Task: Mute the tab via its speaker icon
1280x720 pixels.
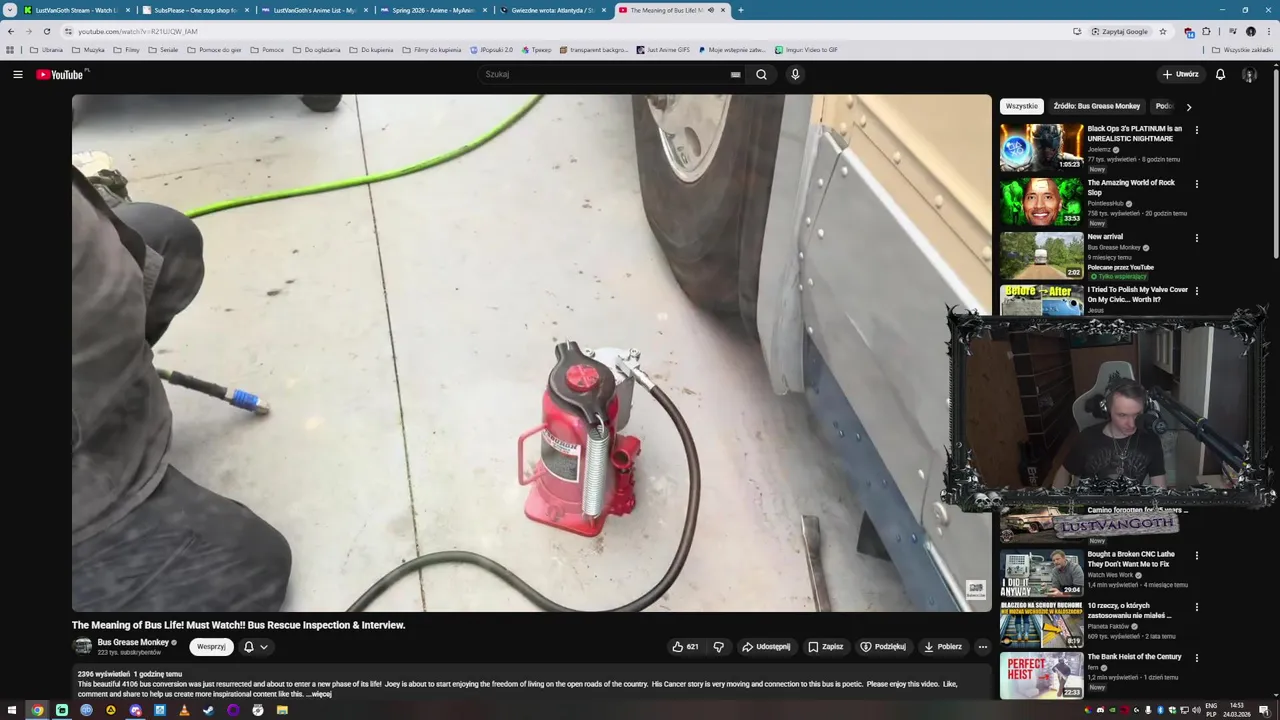Action: click(x=710, y=10)
